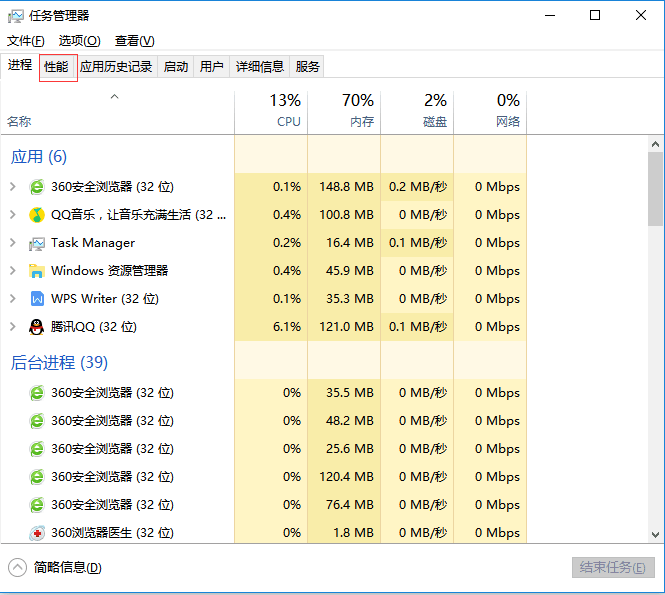Screen dimensions: 665x595
Task: Click the 6.1% CPU value
Action: pos(287,327)
